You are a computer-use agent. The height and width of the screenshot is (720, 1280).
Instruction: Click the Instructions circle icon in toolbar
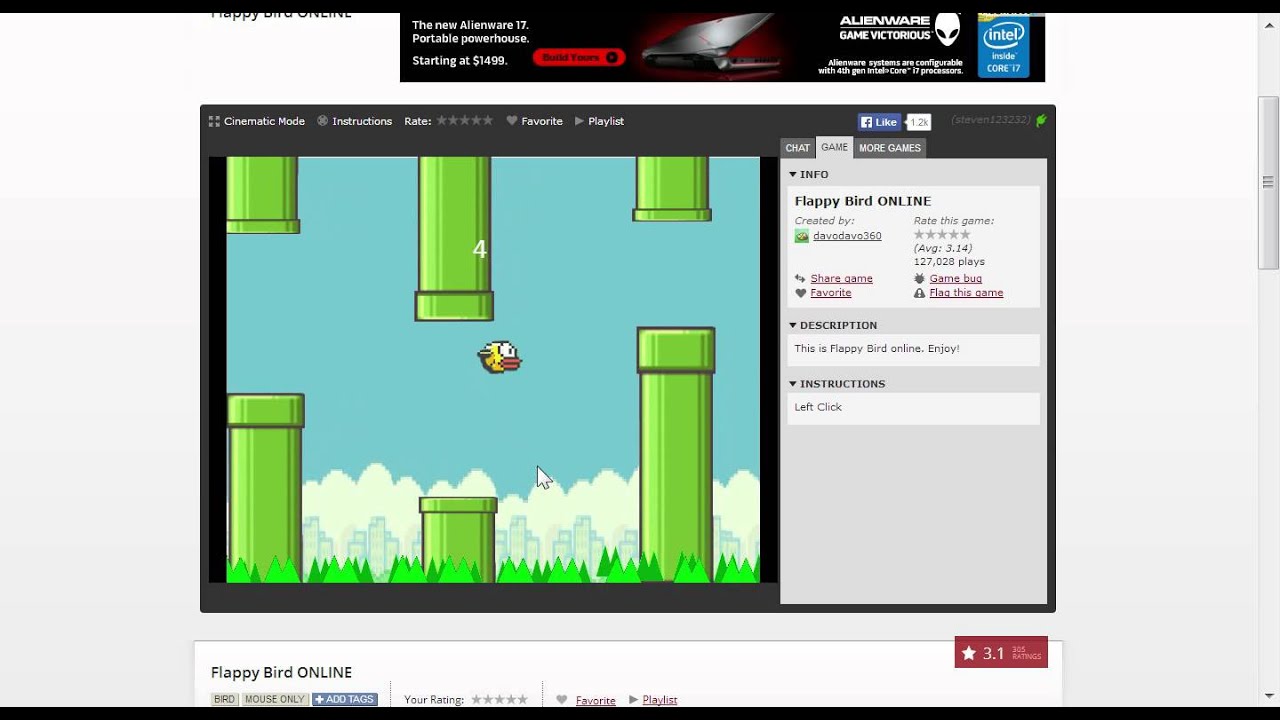pyautogui.click(x=323, y=121)
